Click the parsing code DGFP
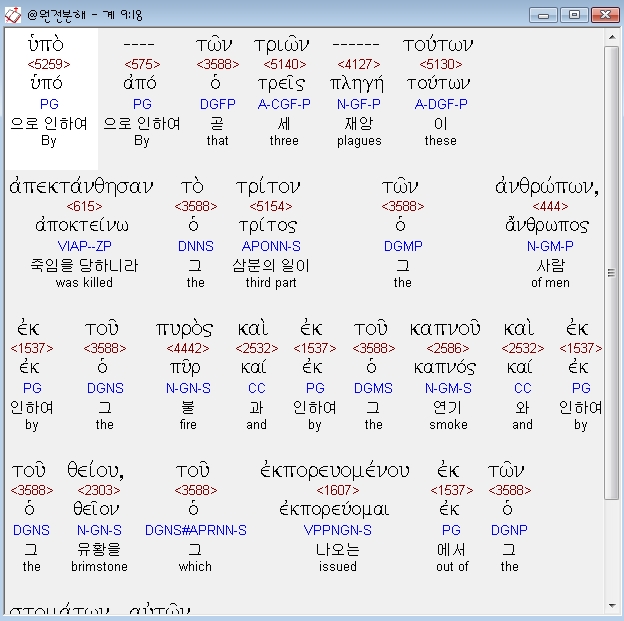 pyautogui.click(x=218, y=104)
